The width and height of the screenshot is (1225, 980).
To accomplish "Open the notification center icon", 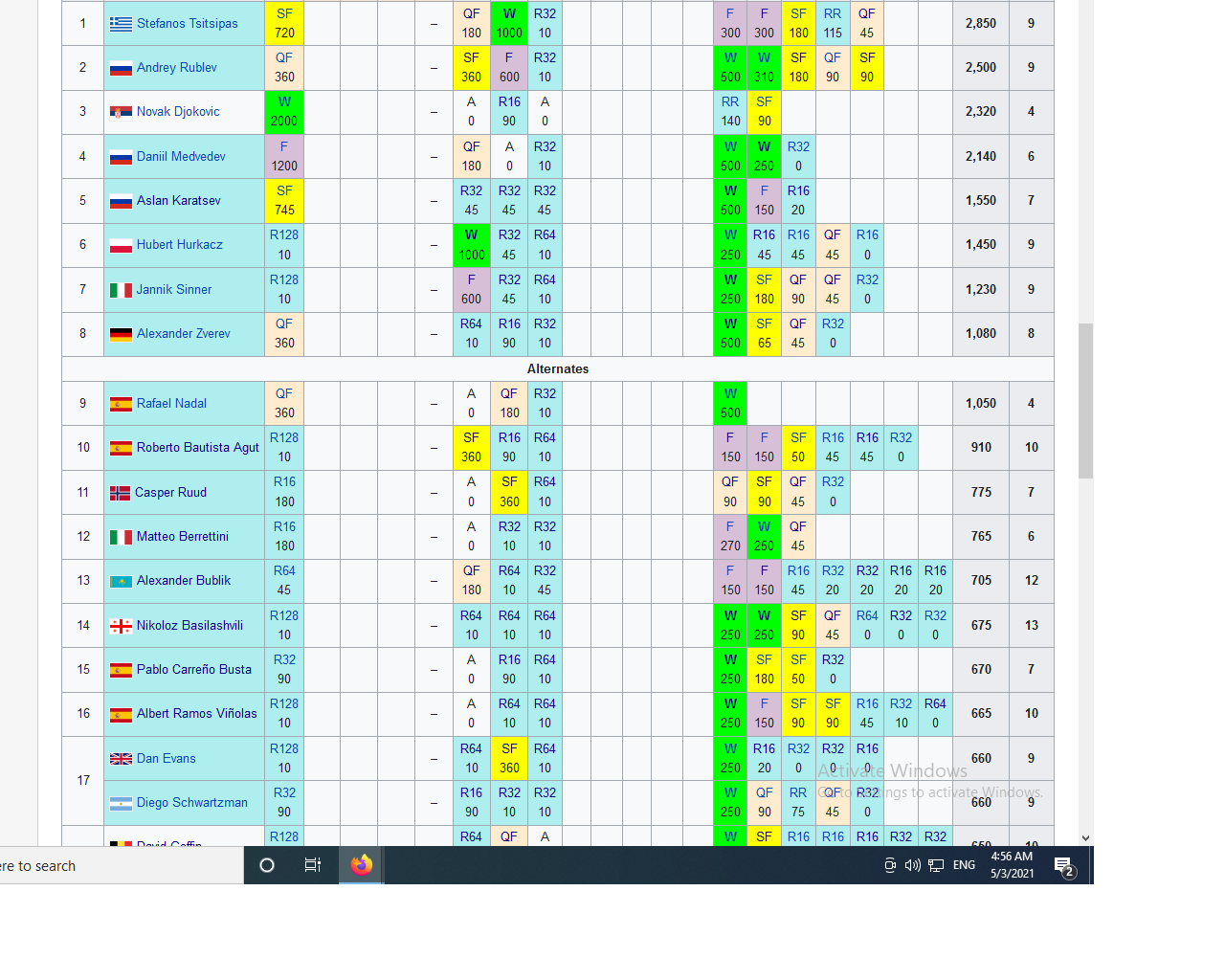I will tap(1064, 866).
